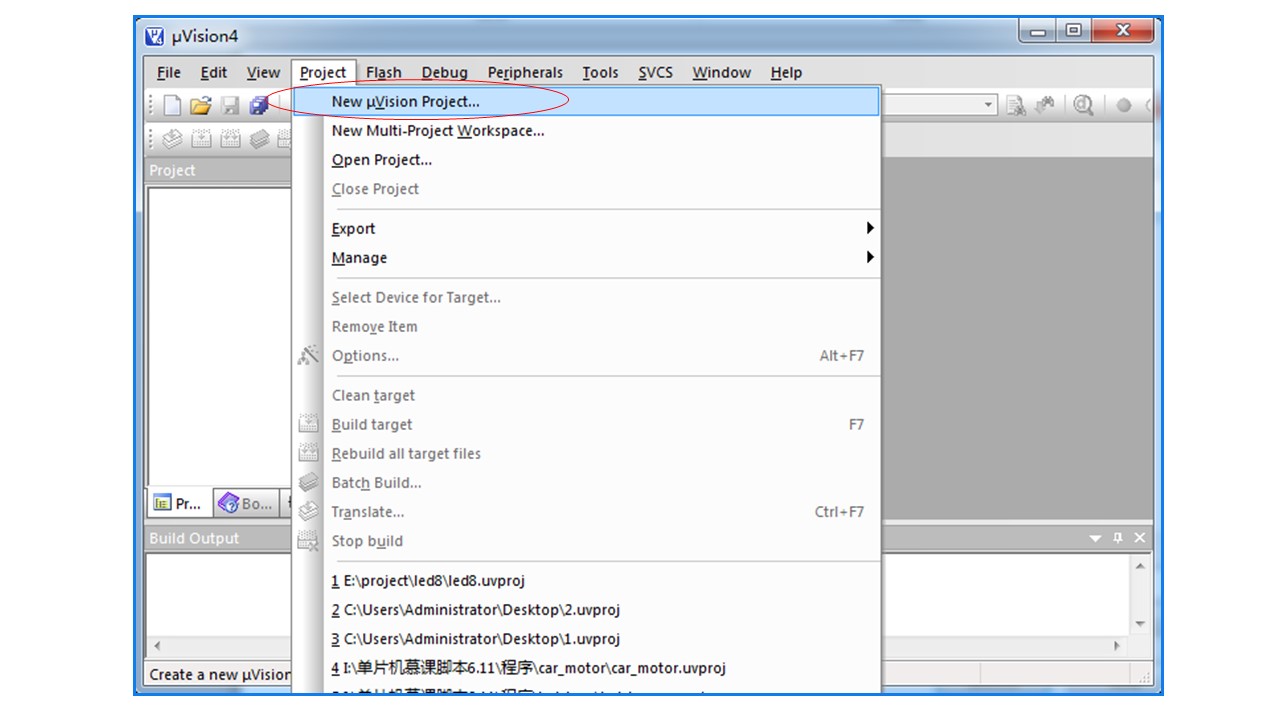Open the Tools menu
The height and width of the screenshot is (720, 1280).
pos(600,72)
